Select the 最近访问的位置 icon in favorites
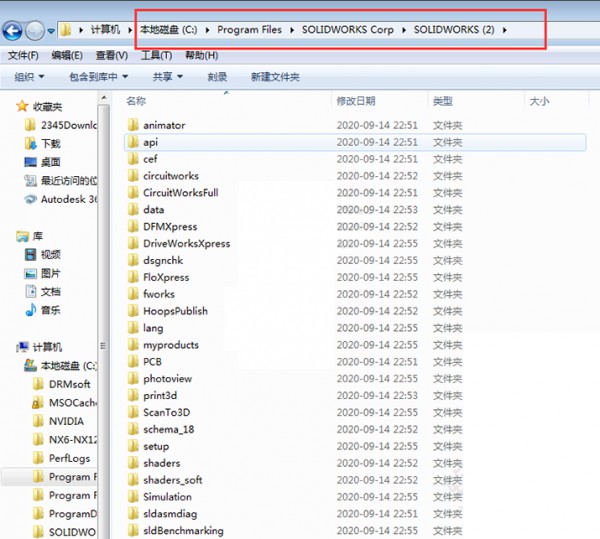 click(x=30, y=181)
